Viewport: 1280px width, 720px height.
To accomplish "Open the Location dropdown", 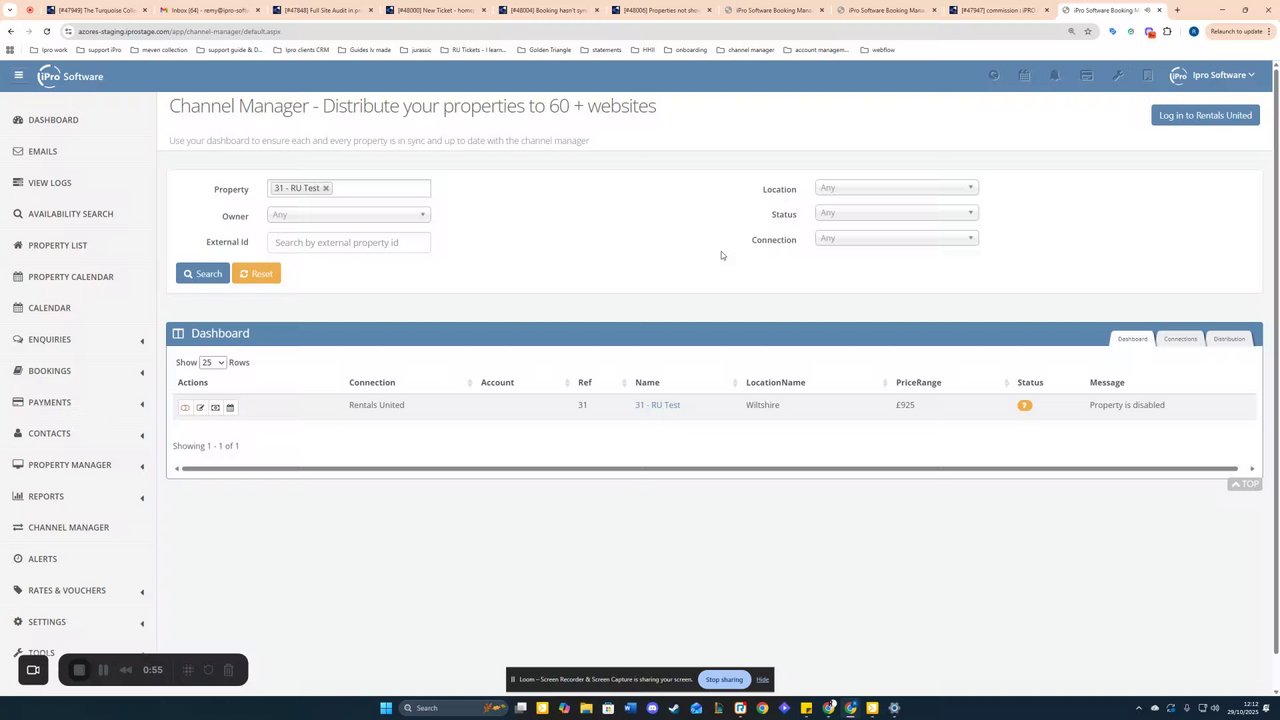I will (x=896, y=188).
